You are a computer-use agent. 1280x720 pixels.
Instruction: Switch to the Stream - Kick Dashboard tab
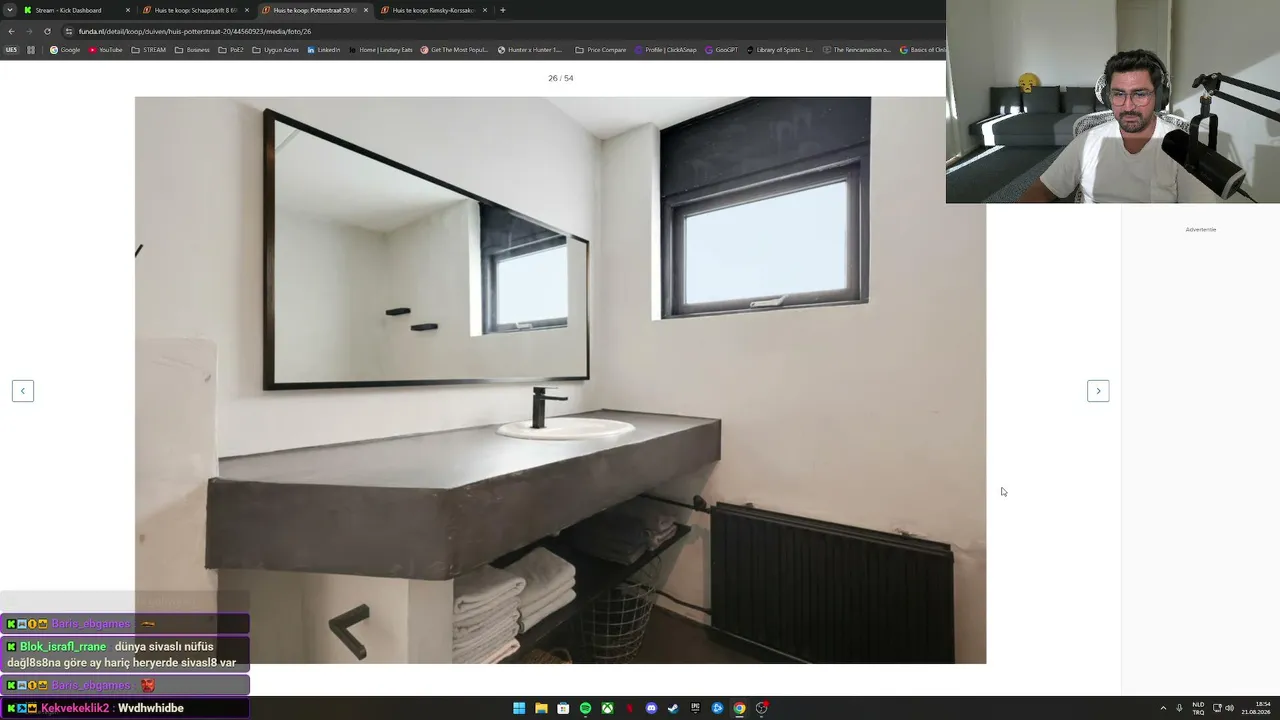click(x=78, y=10)
